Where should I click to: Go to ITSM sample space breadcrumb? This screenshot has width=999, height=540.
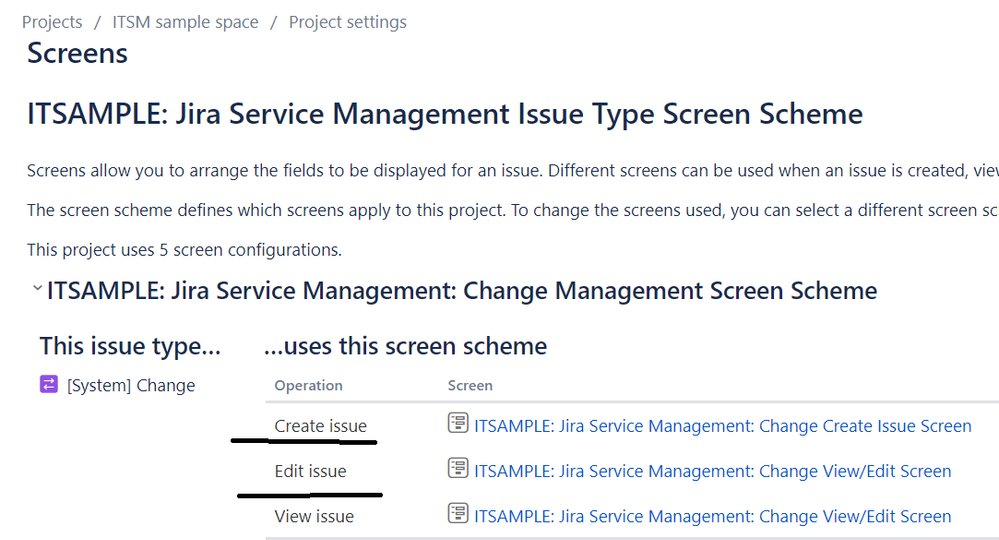point(185,22)
